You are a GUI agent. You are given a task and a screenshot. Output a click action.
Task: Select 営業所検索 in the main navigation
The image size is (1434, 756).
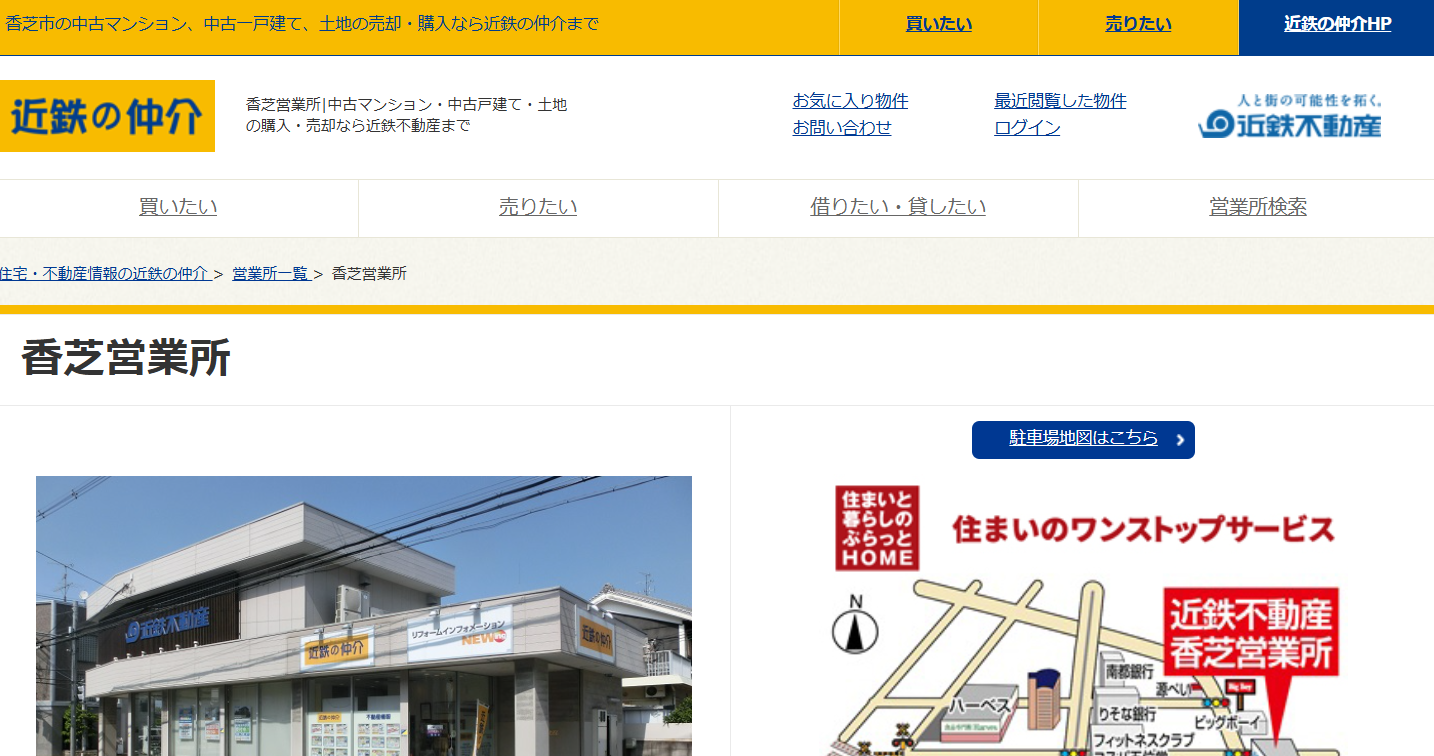[x=1257, y=207]
